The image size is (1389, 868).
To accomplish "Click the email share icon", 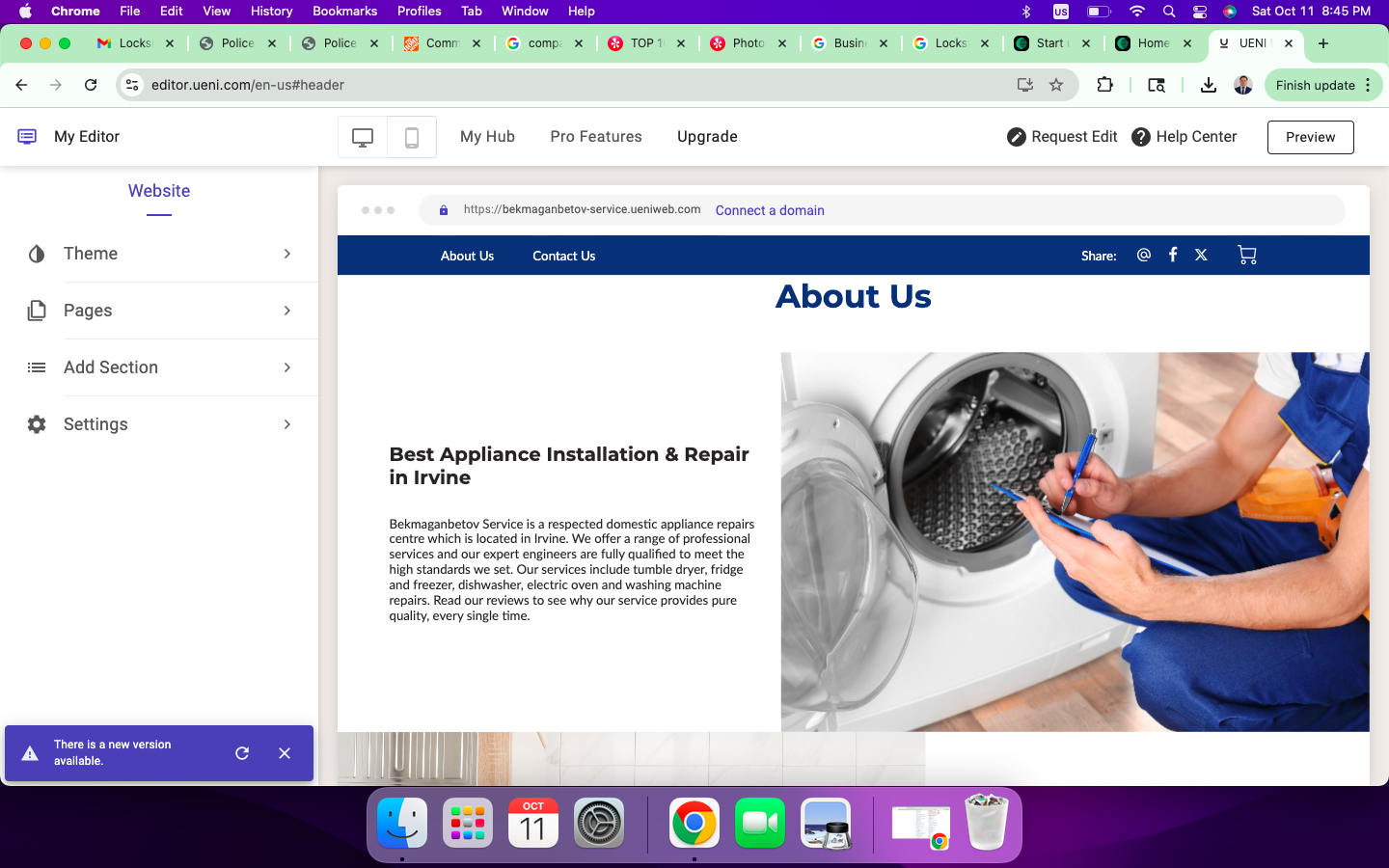I will click(x=1144, y=255).
